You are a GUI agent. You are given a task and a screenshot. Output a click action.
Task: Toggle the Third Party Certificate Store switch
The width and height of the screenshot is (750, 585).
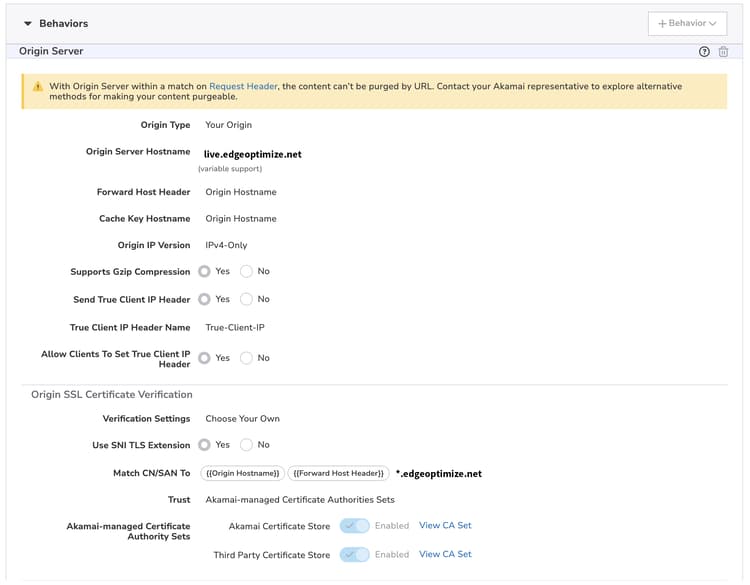coord(354,555)
